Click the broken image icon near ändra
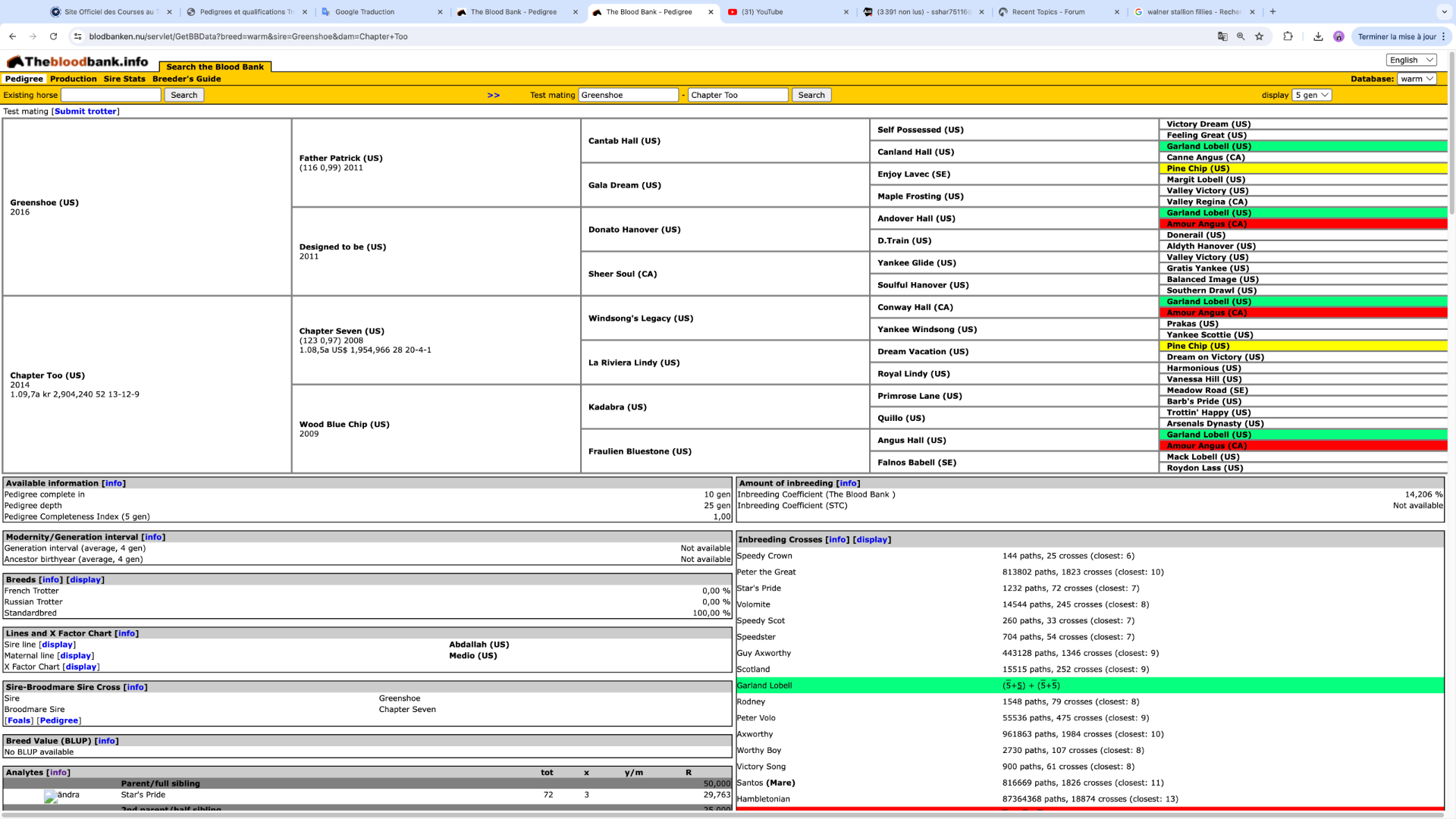 (x=51, y=796)
